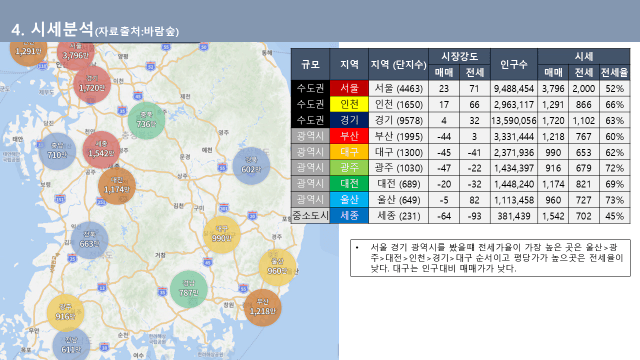Click the 인구수 column header

coord(514,64)
